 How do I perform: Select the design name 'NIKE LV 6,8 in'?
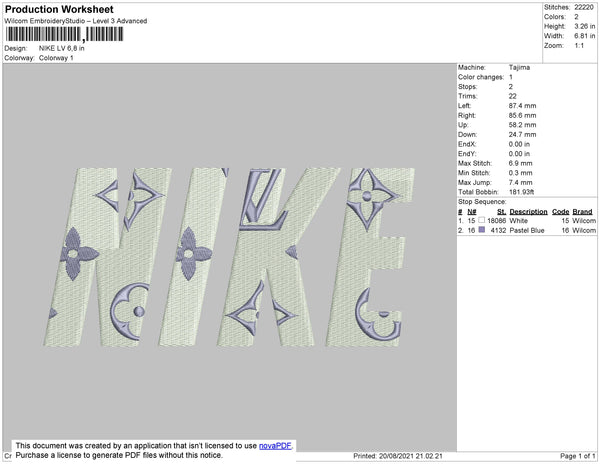pos(62,48)
